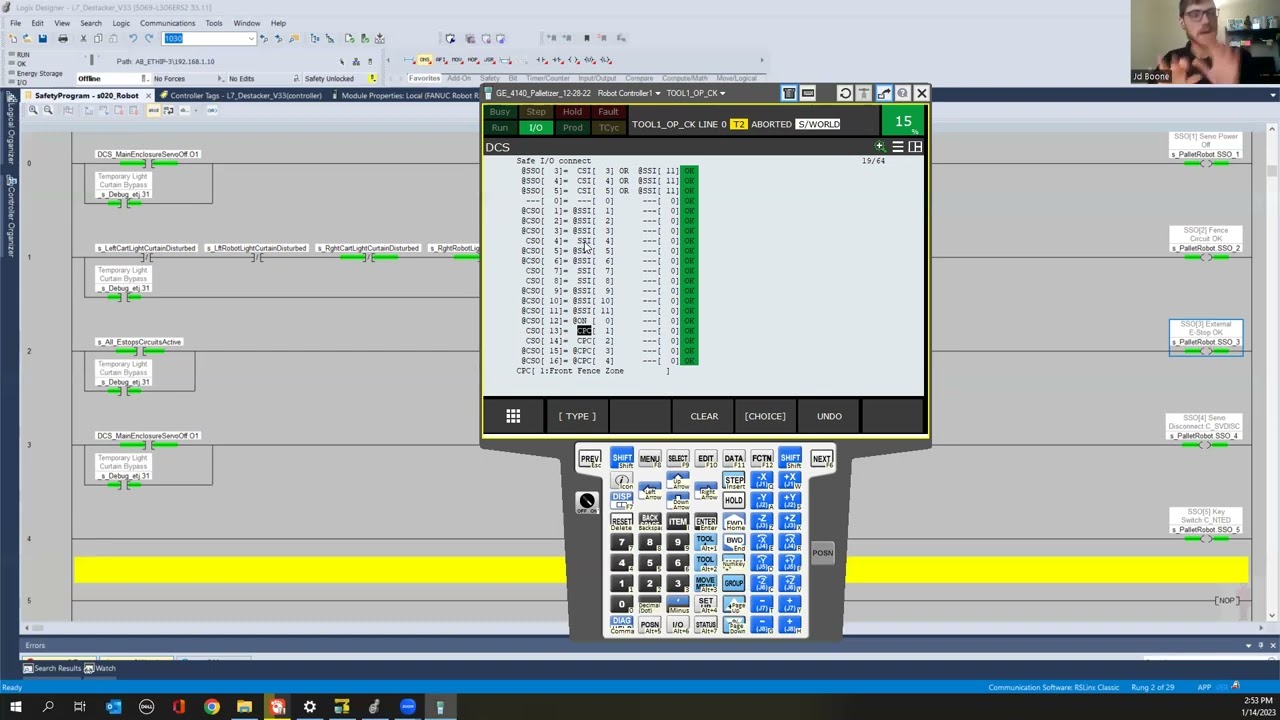Click the -Y (J2) jog key
Screen dimensions: 1280x720
(761, 501)
